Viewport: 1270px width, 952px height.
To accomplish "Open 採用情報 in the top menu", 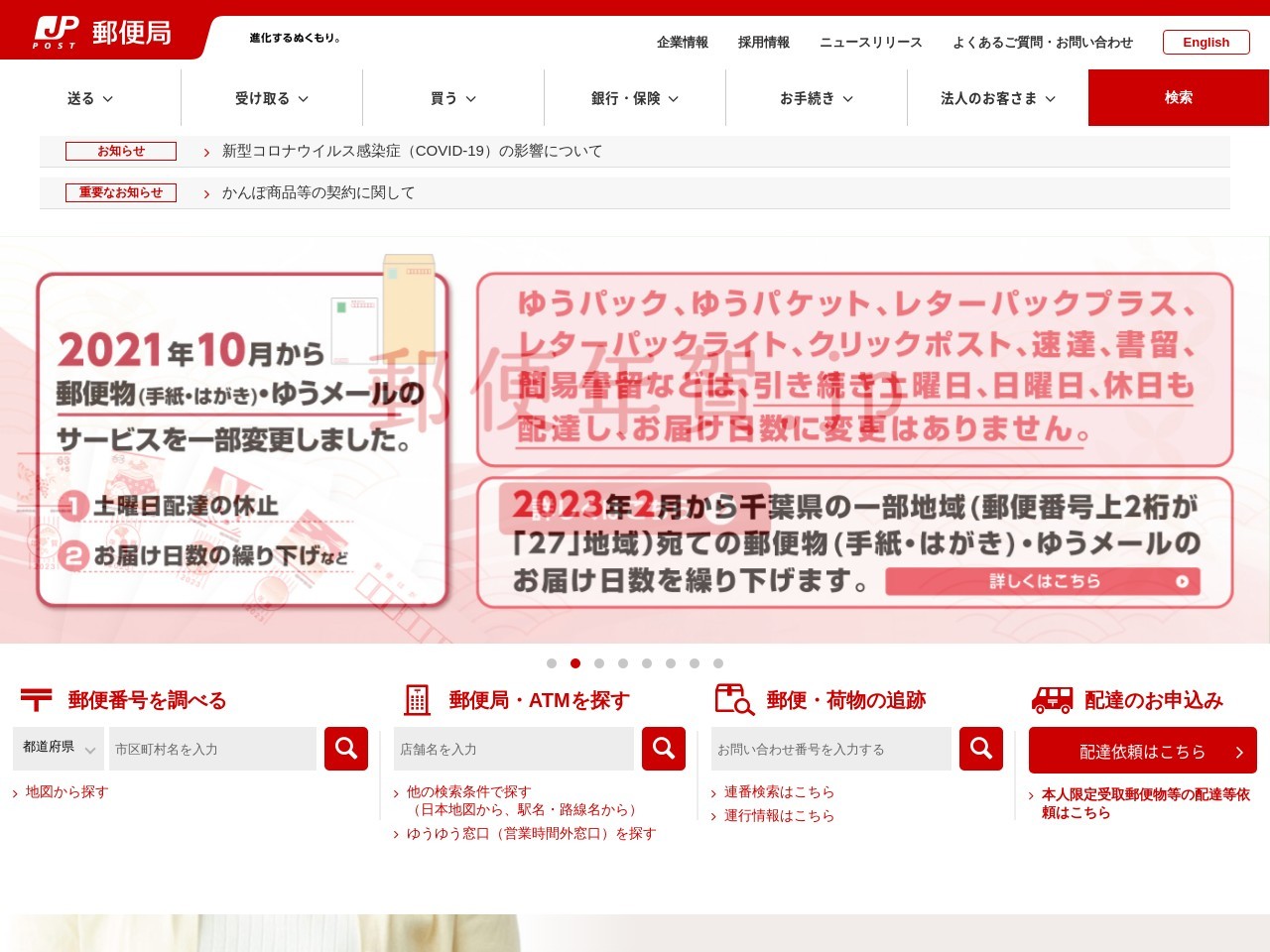I will pyautogui.click(x=764, y=43).
